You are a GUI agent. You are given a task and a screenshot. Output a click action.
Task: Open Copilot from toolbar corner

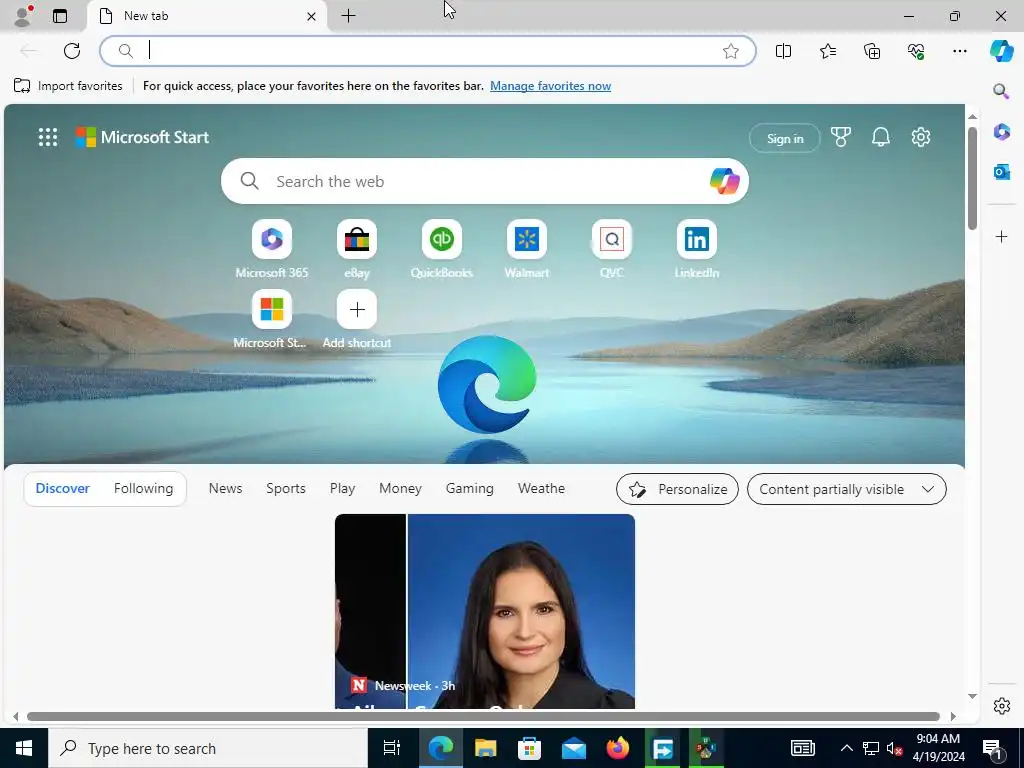[x=1001, y=51]
